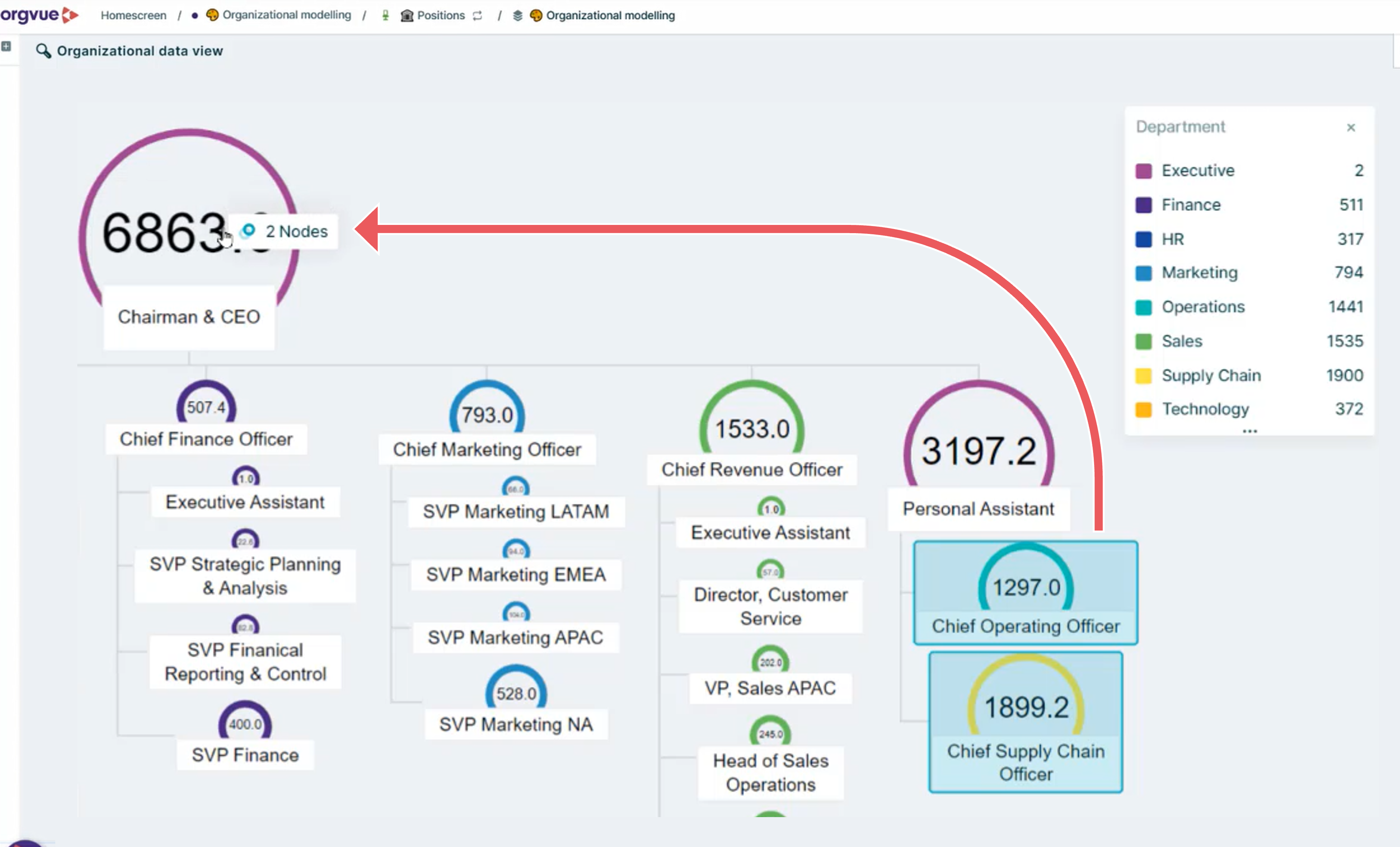Click the swap icon next to Positions
1400x847 pixels.
478,15
